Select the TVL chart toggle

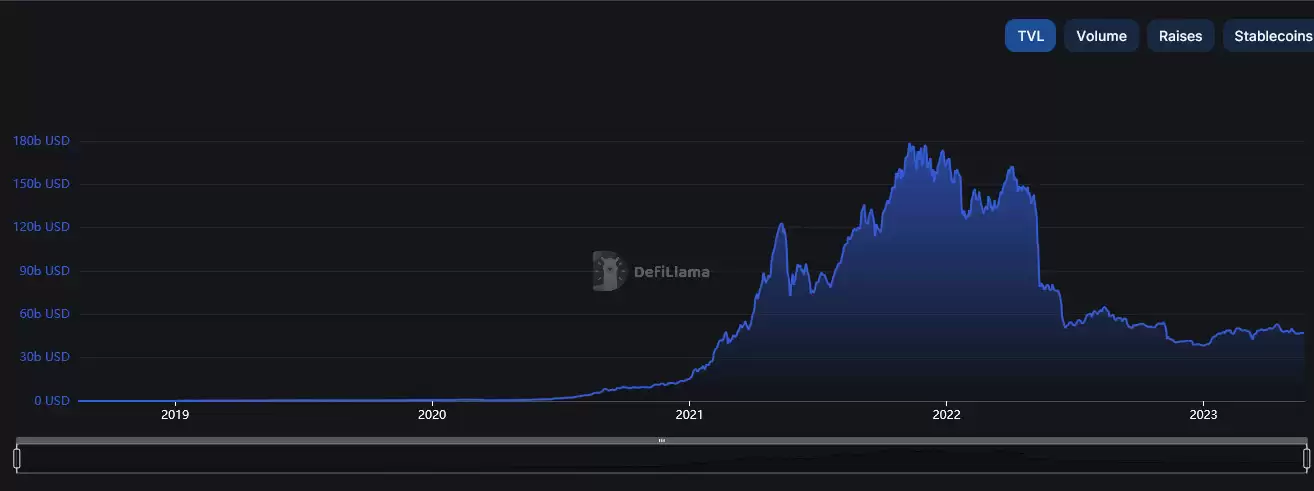[x=1030, y=36]
